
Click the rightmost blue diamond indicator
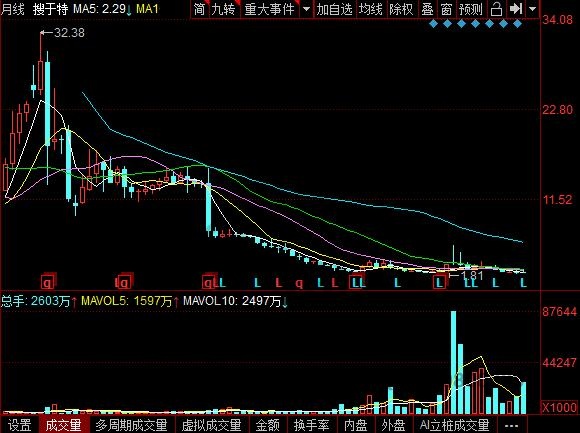point(517,24)
